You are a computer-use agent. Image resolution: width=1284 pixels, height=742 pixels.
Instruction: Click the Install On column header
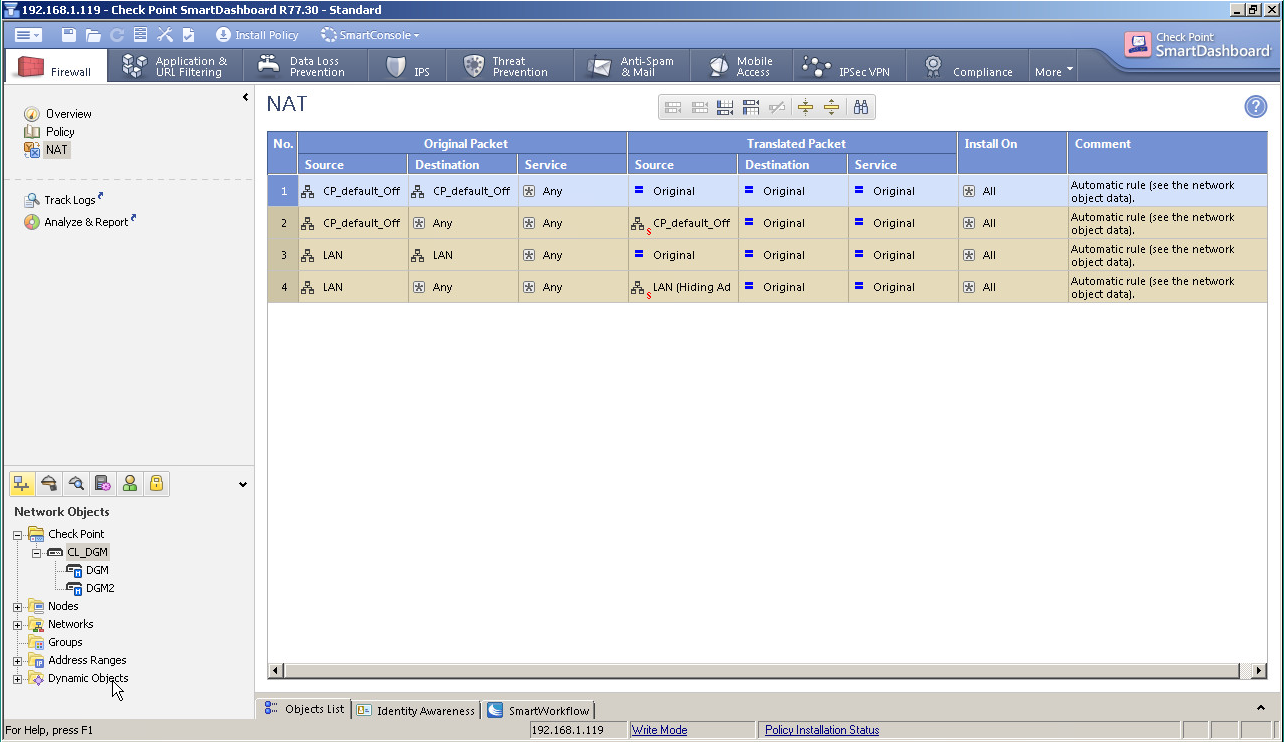pos(1013,153)
